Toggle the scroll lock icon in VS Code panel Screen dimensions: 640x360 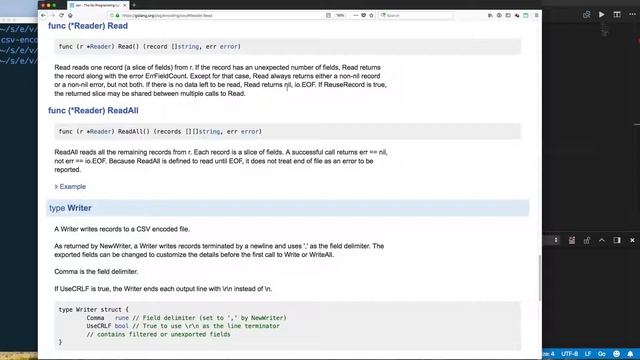click(587, 240)
